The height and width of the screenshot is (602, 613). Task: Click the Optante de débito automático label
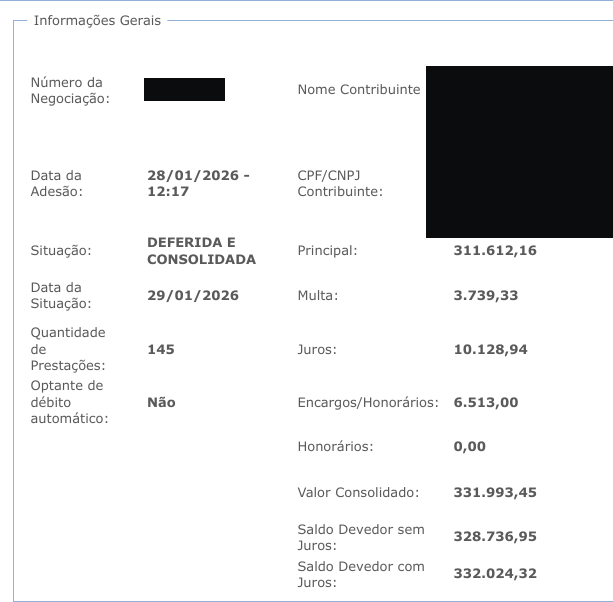[69, 402]
